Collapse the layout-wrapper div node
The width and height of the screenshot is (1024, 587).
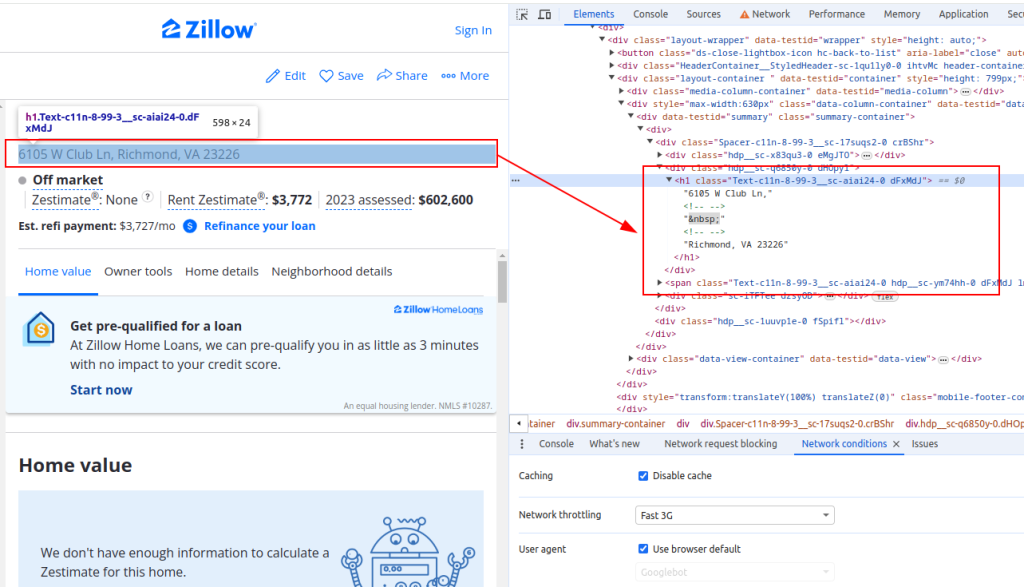tap(602, 40)
